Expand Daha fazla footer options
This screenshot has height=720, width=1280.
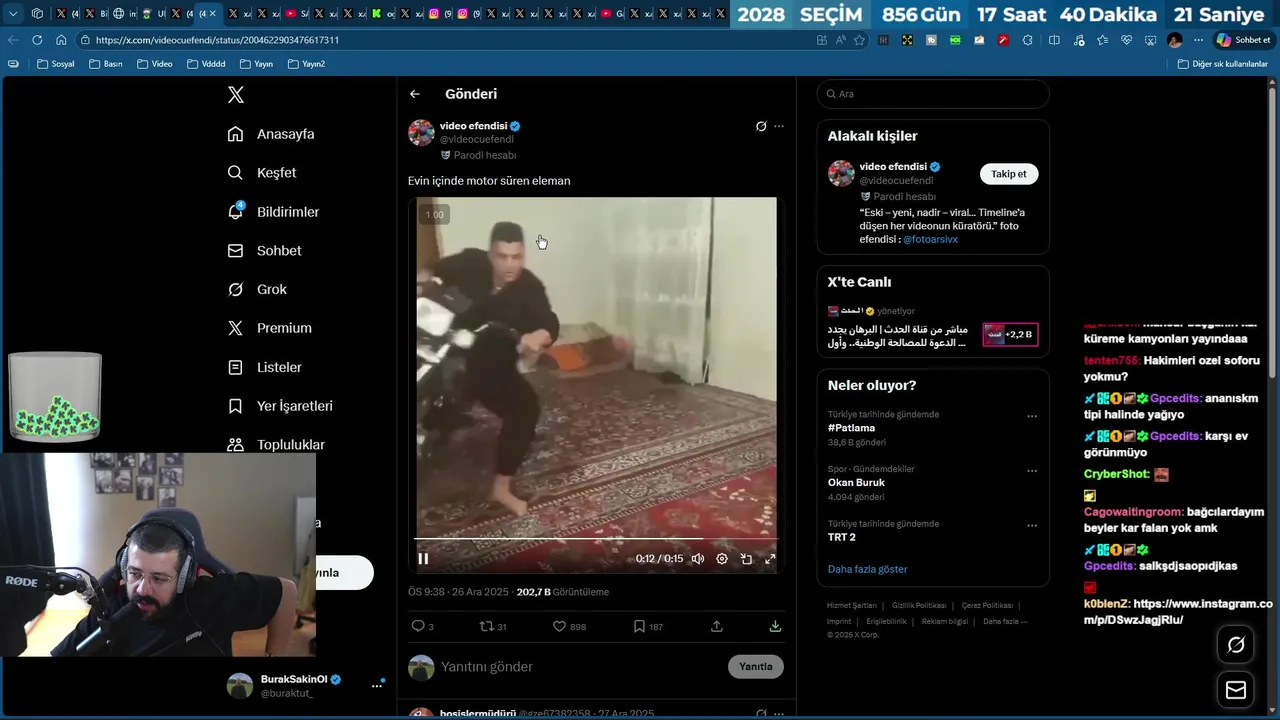[1005, 621]
